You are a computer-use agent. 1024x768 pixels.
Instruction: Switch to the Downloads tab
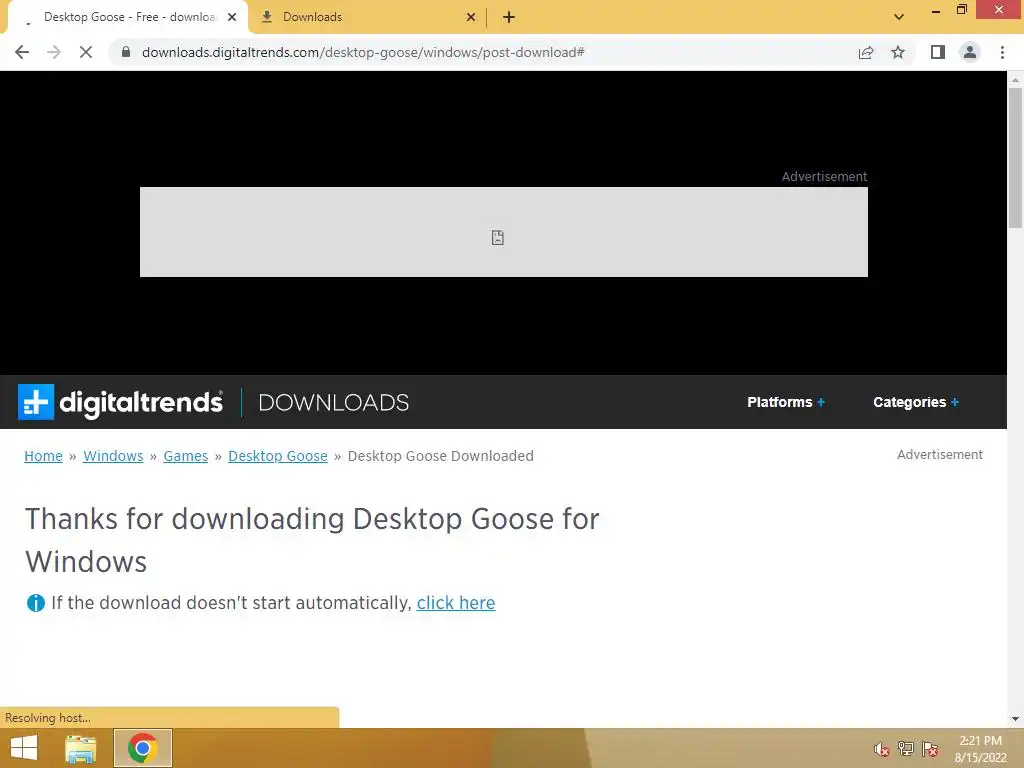tap(368, 17)
